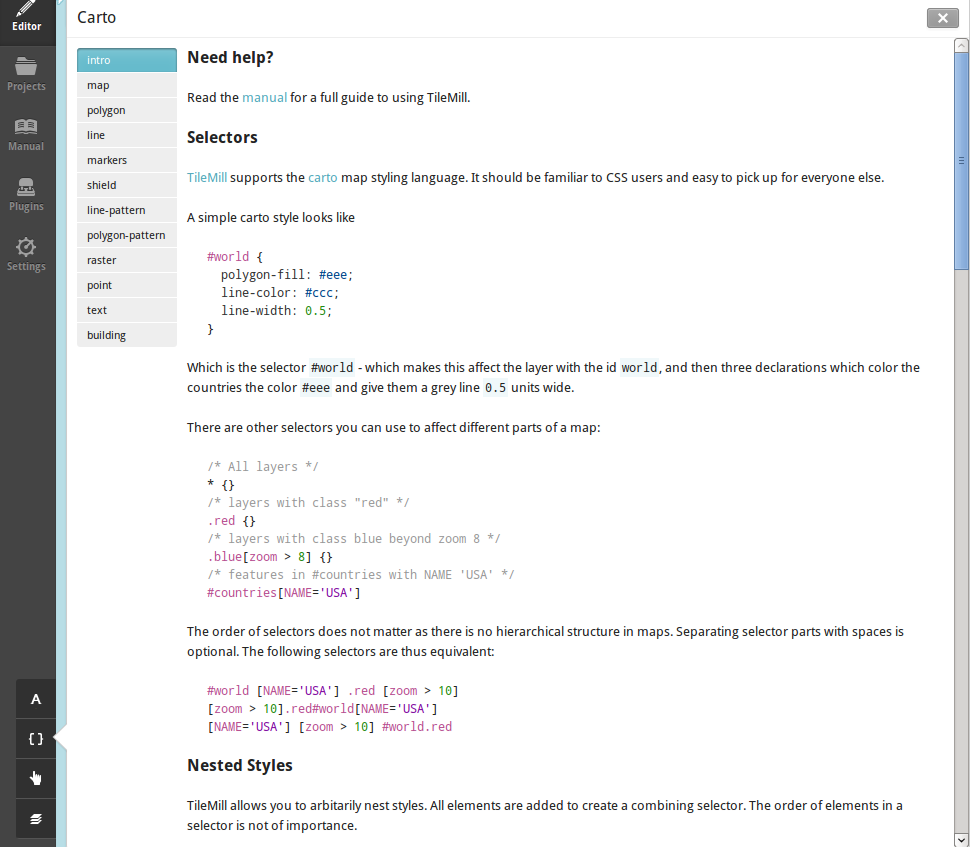The image size is (970, 847).
Task: Switch to the polygon section
Action: click(x=127, y=110)
